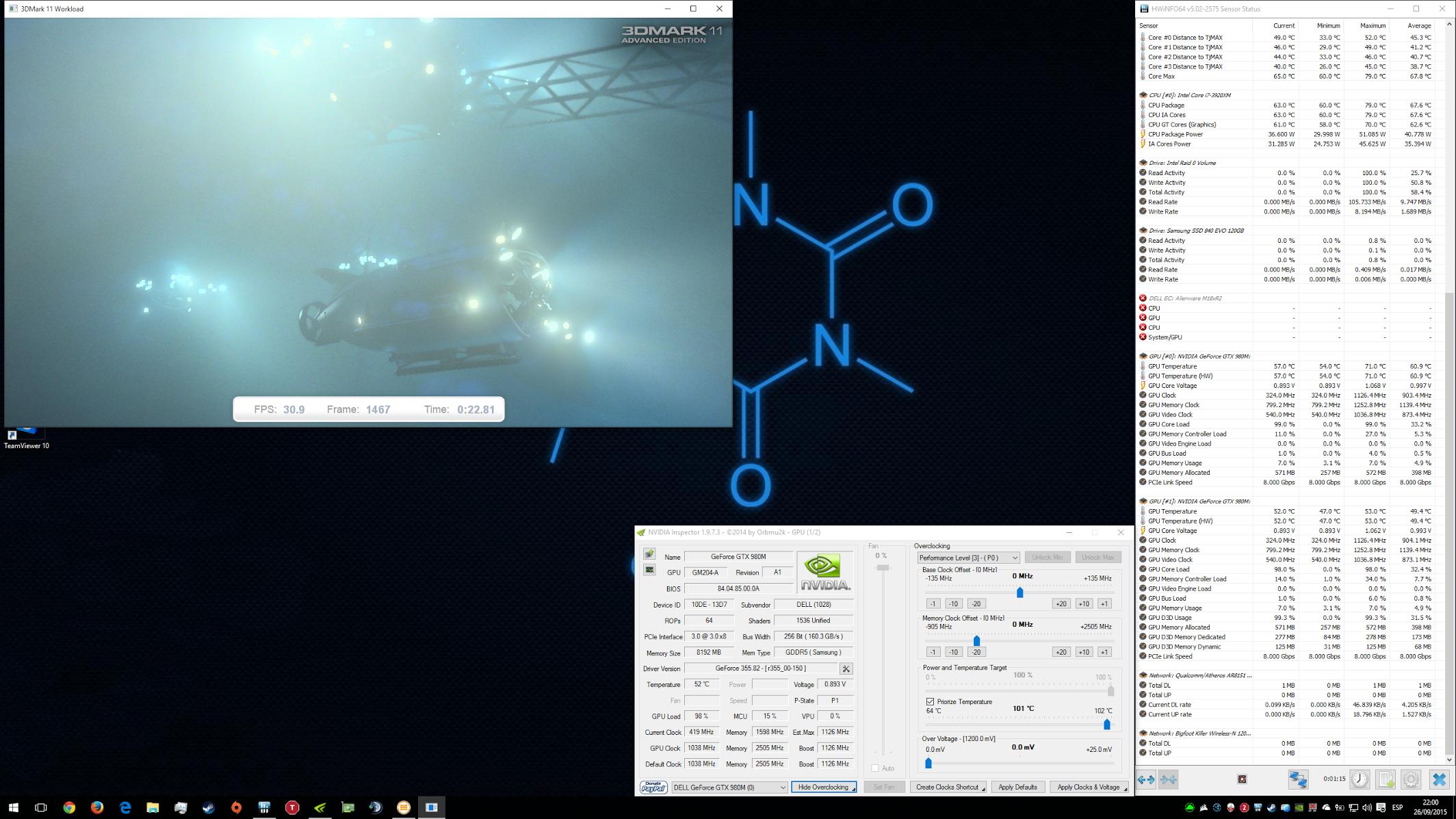Launch Google Chrome from taskbar

point(69,807)
